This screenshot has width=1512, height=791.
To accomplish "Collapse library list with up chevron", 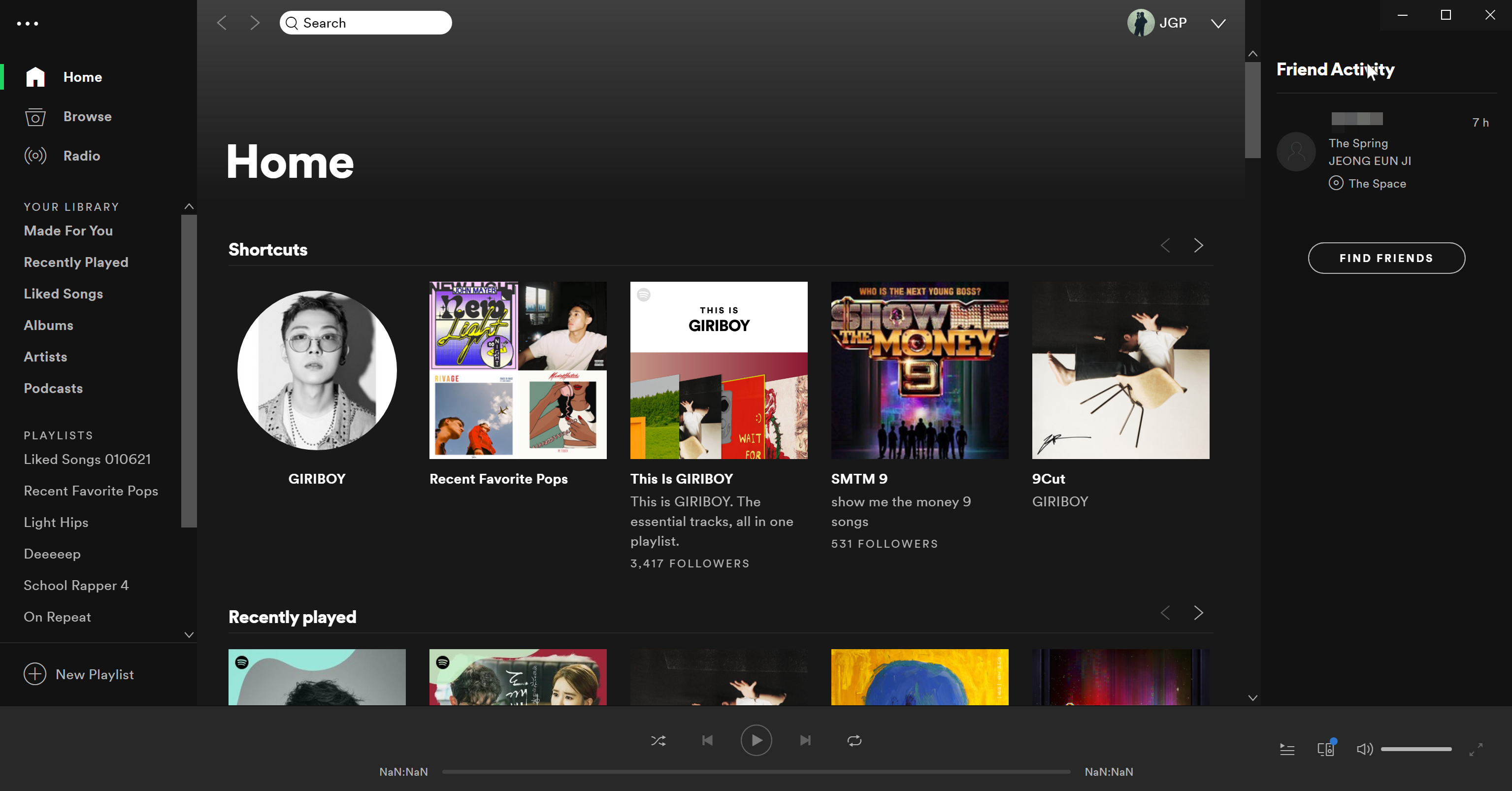I will click(189, 206).
